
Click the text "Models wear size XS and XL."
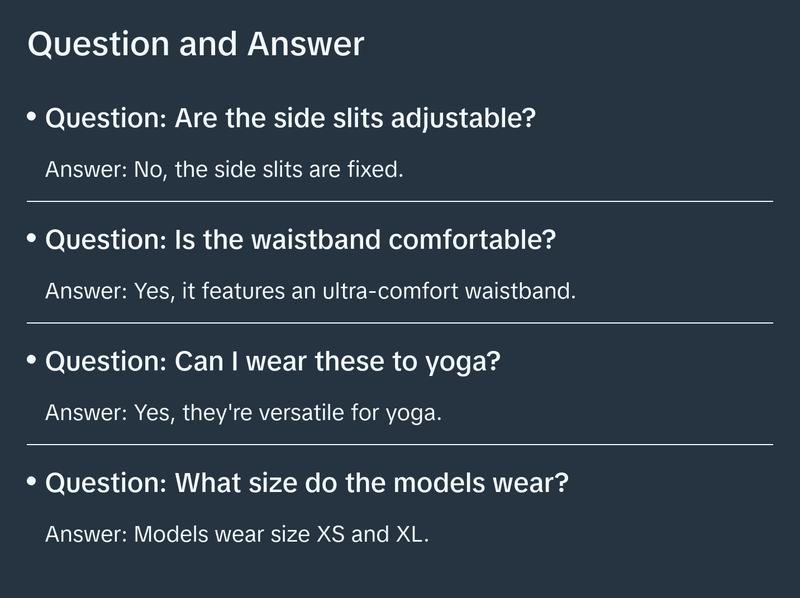pos(281,534)
